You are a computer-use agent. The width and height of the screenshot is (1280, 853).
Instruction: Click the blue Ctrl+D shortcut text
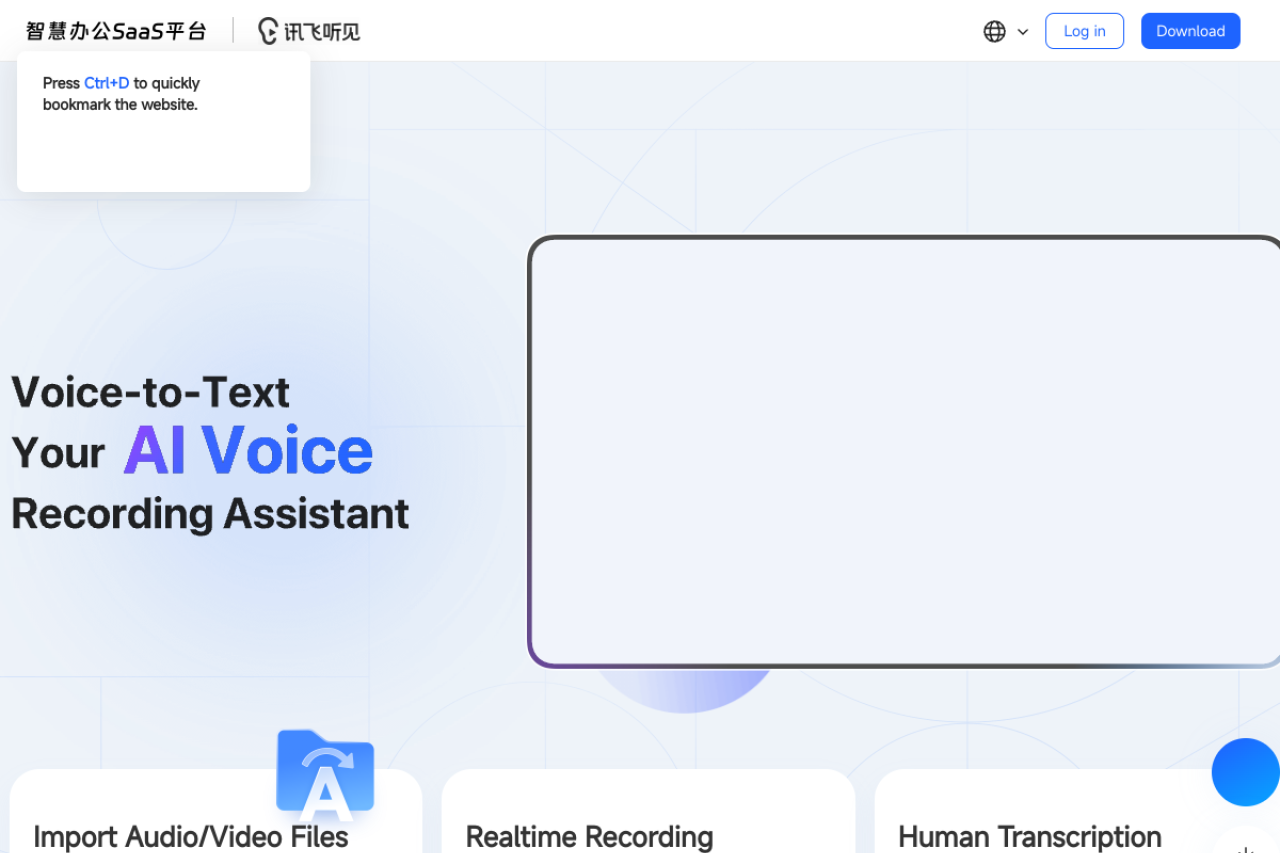[x=107, y=83]
